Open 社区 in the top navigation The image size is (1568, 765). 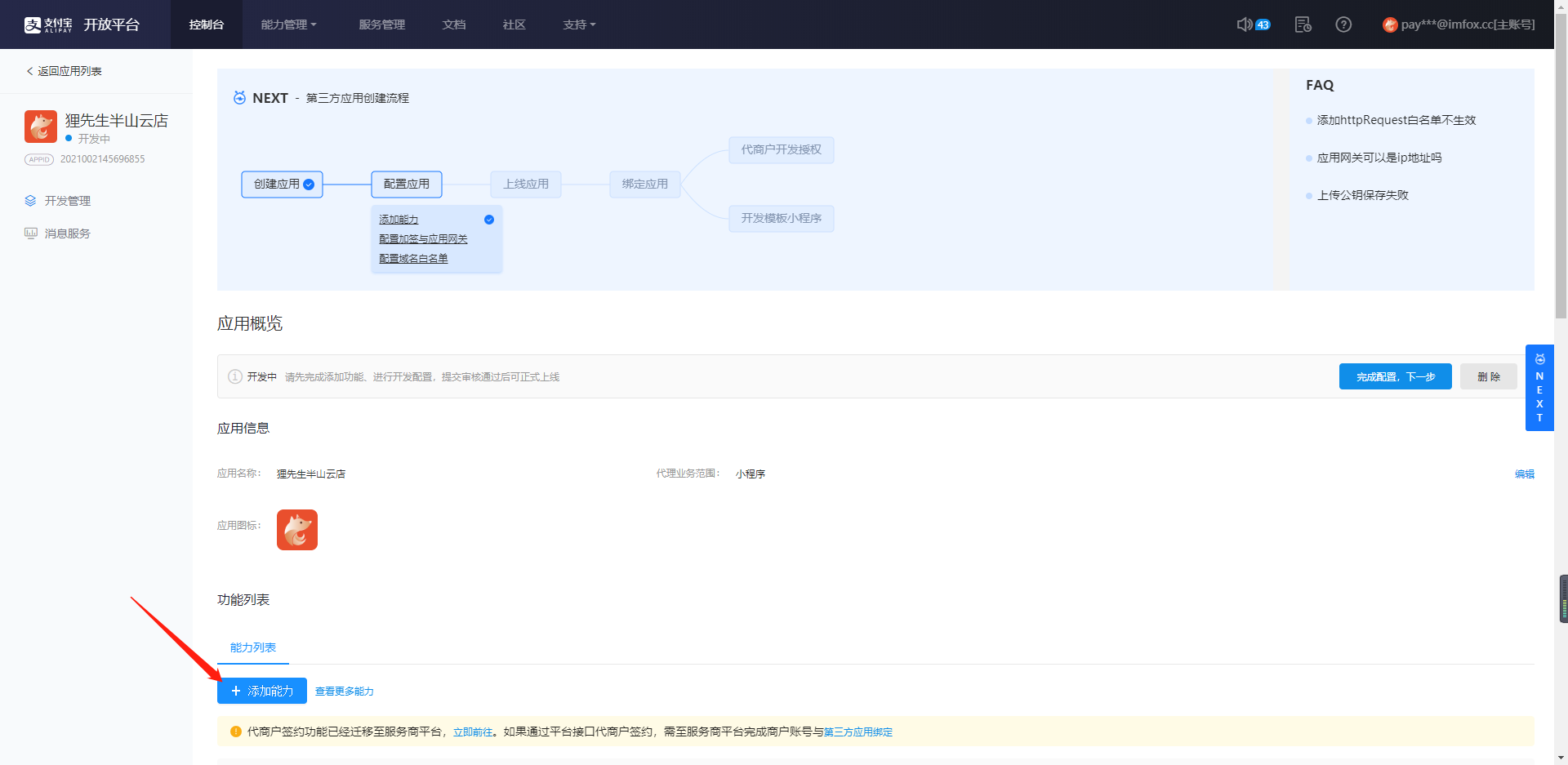(x=514, y=24)
